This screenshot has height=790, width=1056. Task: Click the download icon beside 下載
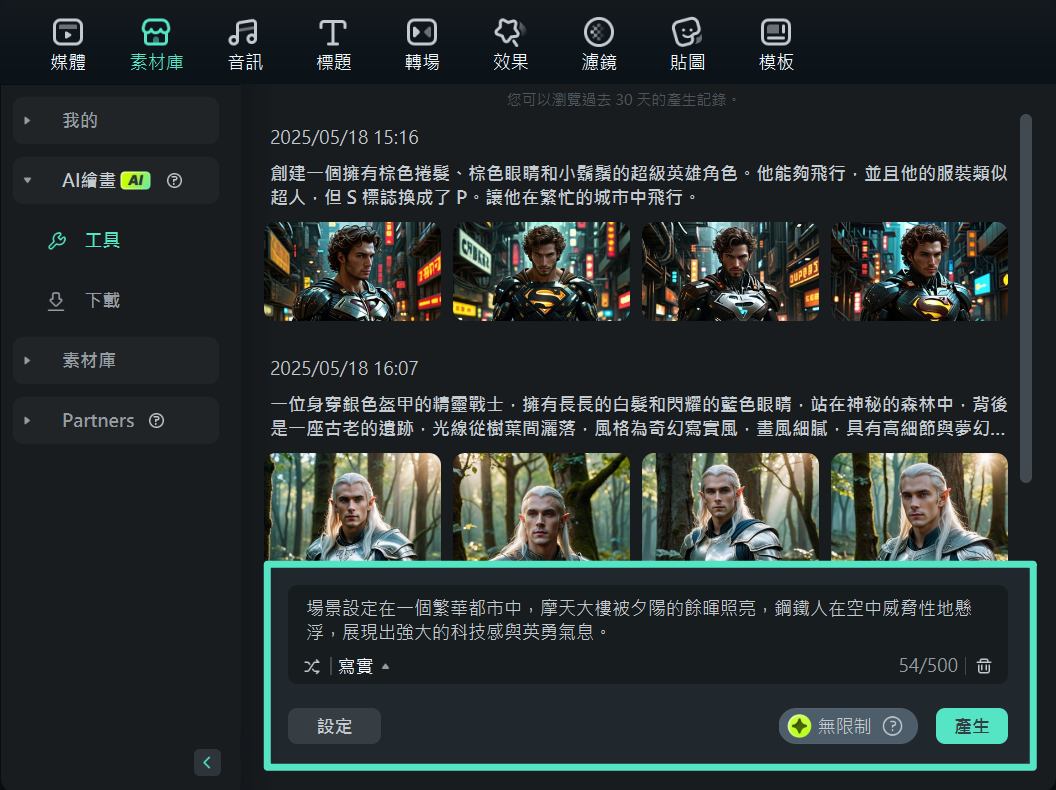56,301
